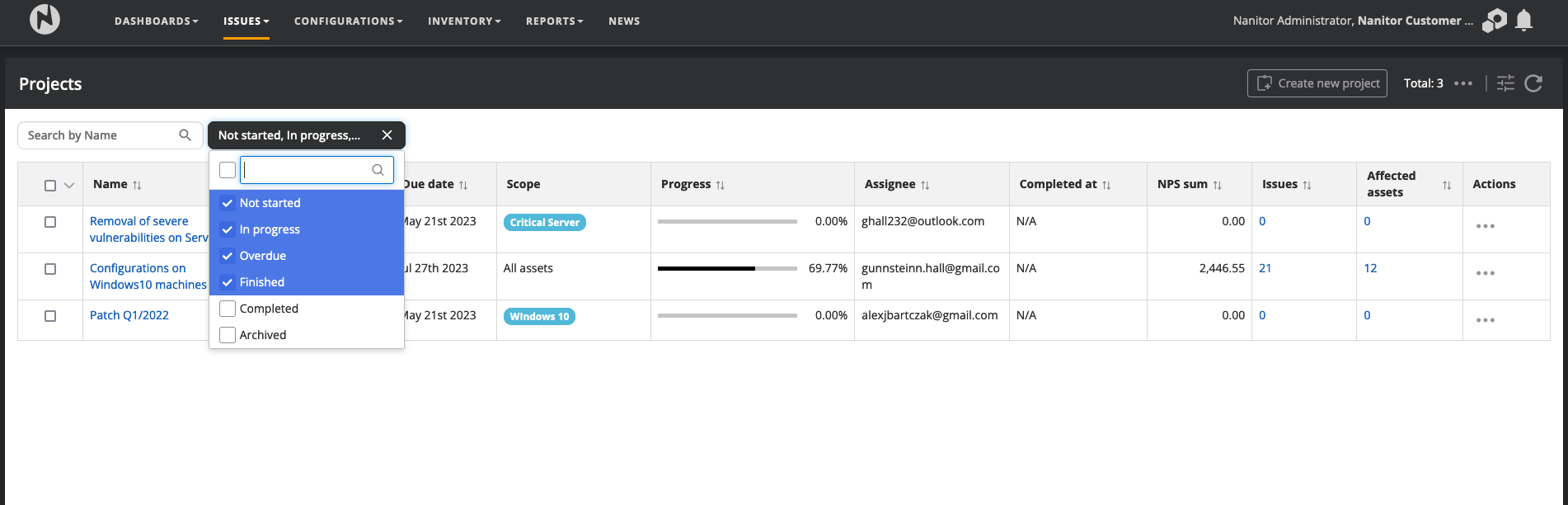
Task: Click Create new project button
Action: coord(1317,83)
